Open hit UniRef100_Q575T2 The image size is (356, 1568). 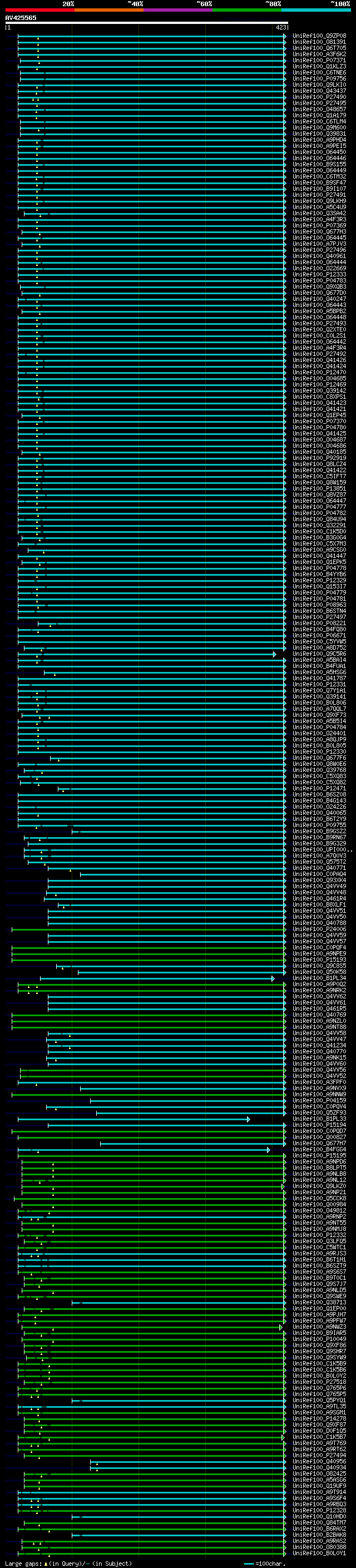(x=319, y=862)
